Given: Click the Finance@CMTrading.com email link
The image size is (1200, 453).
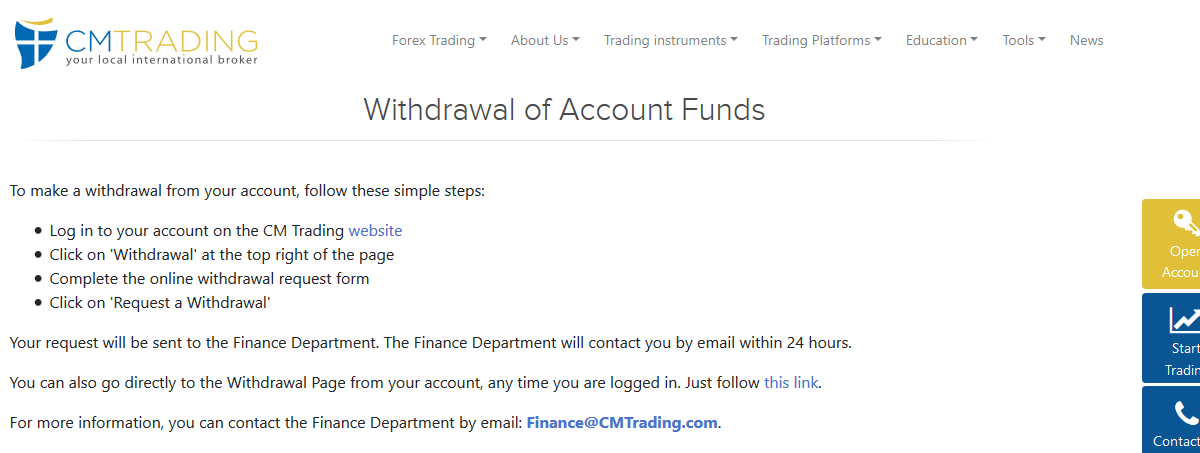Looking at the screenshot, I should click(x=622, y=422).
